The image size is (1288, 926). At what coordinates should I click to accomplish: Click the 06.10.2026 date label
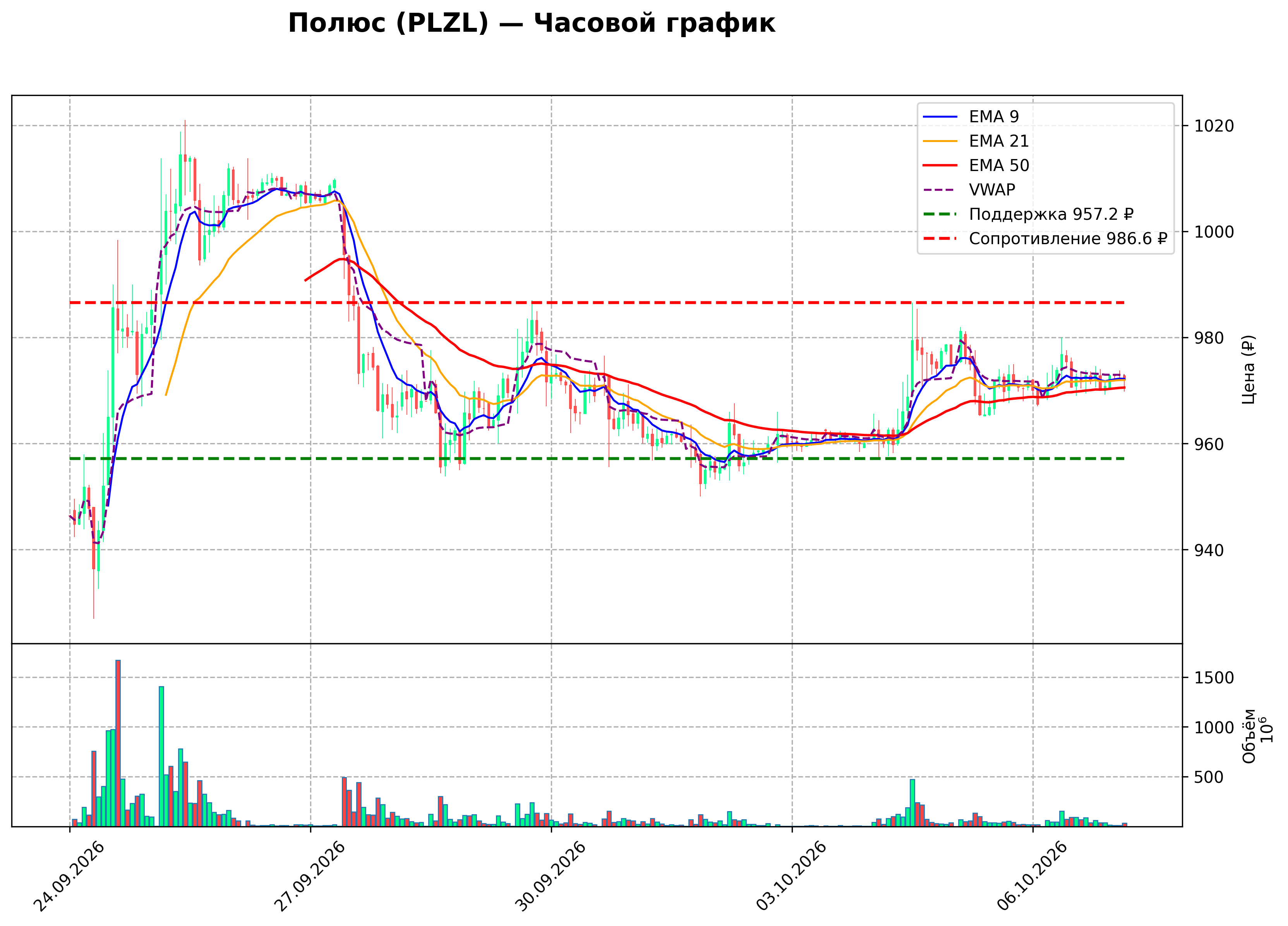1032,876
